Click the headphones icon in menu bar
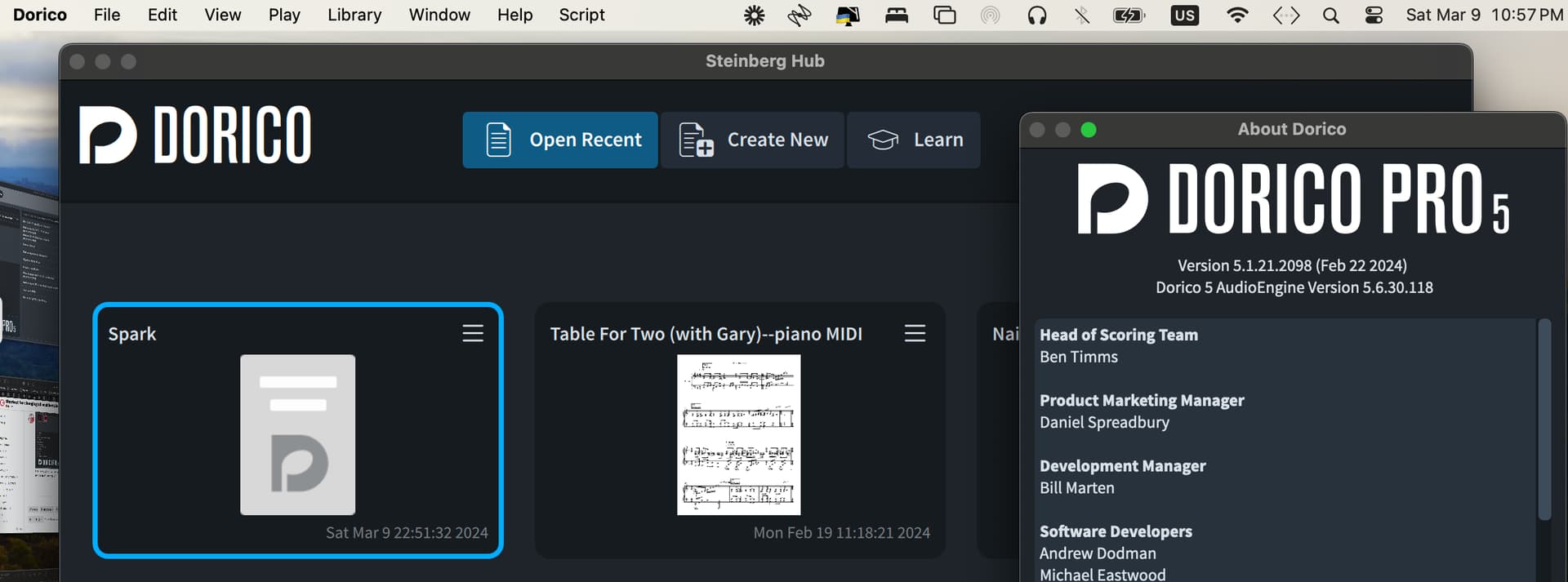The width and height of the screenshot is (1568, 582). pos(1037,15)
